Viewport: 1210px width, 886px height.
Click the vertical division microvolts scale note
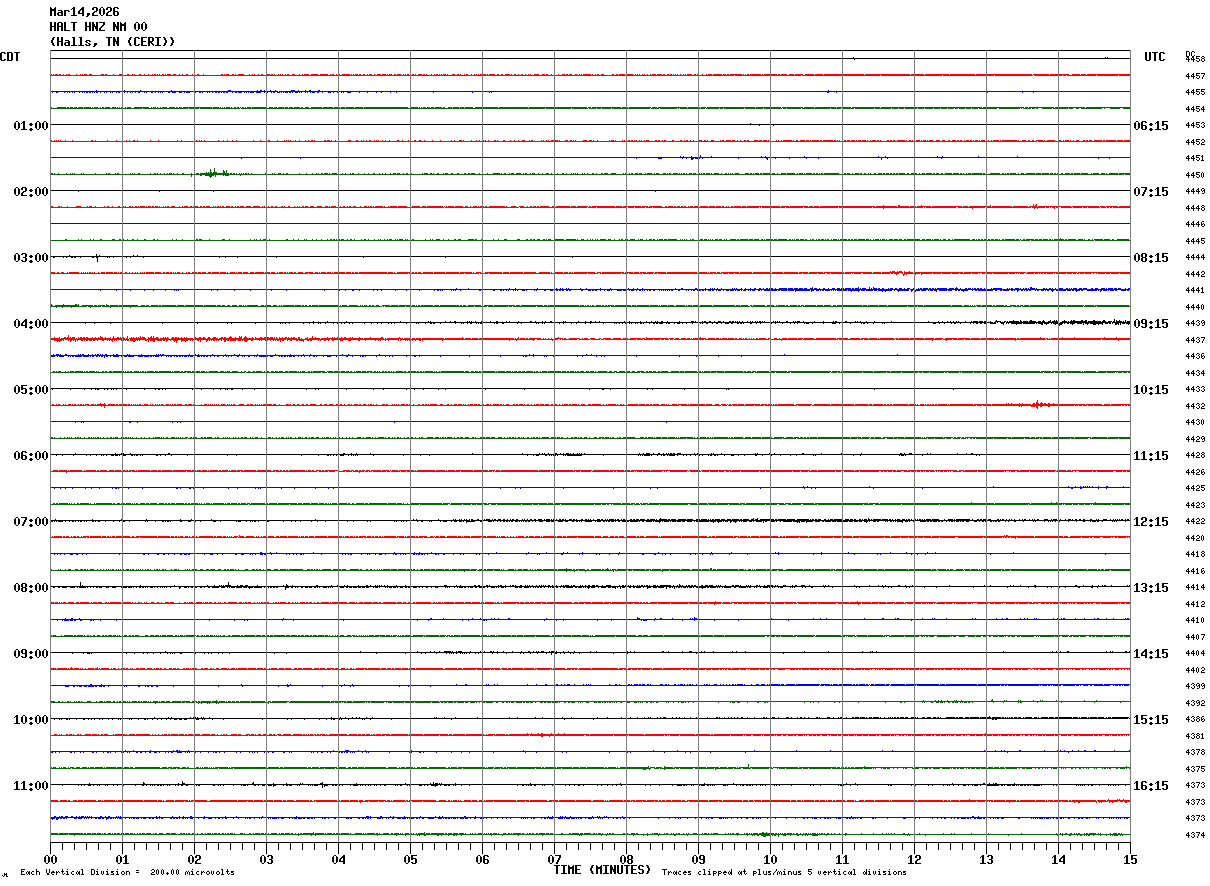click(127, 872)
